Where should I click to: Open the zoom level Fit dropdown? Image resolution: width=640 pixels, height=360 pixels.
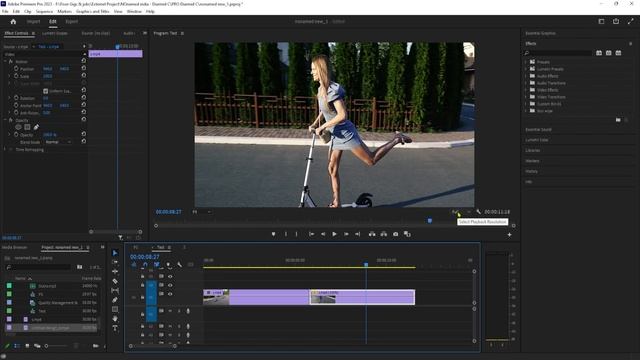click(x=201, y=212)
